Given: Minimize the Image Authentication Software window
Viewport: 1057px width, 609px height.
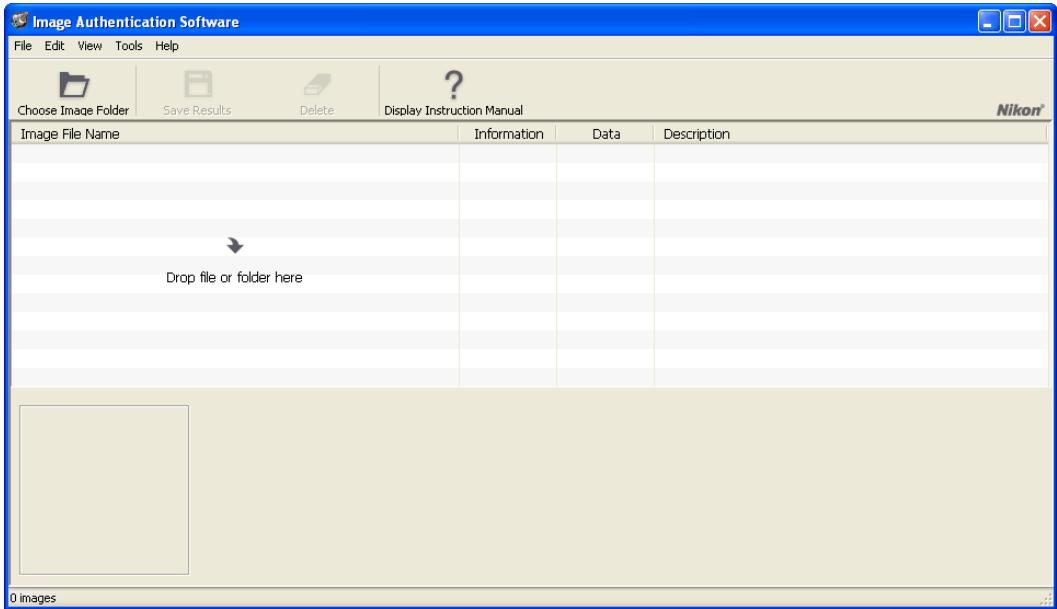Looking at the screenshot, I should [x=988, y=22].
